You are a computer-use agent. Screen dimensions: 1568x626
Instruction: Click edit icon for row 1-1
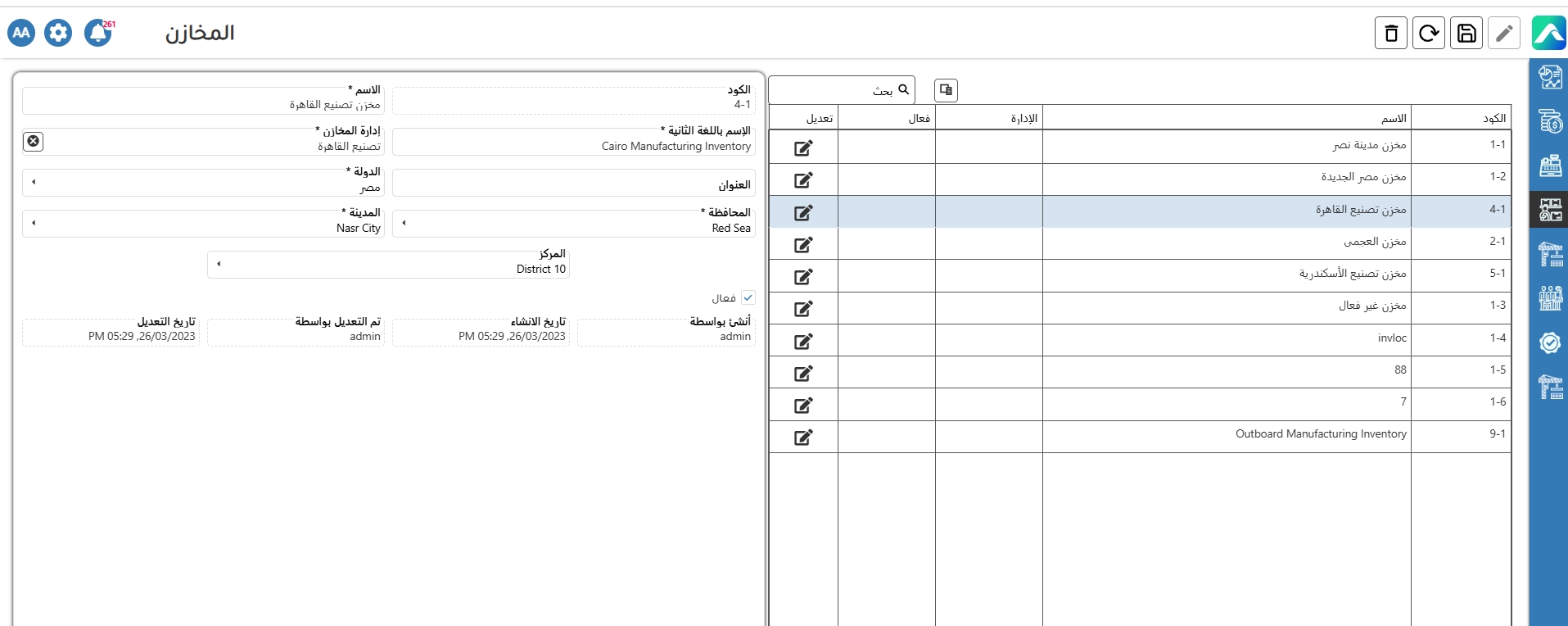click(803, 147)
